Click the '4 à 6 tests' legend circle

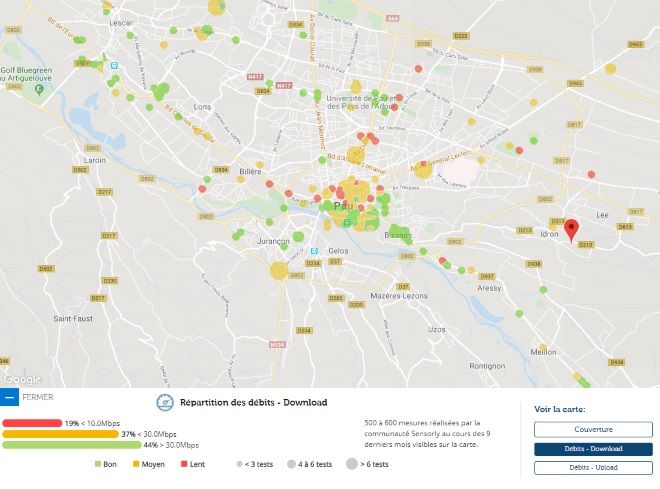pyautogui.click(x=291, y=464)
